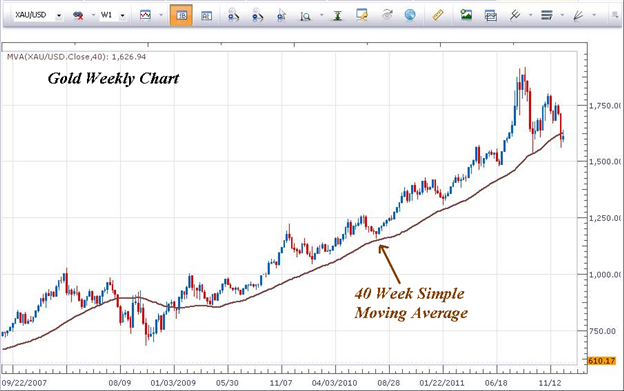Click the zoom area magnifier with bracket icon
This screenshot has height=391, width=624.
click(306, 16)
